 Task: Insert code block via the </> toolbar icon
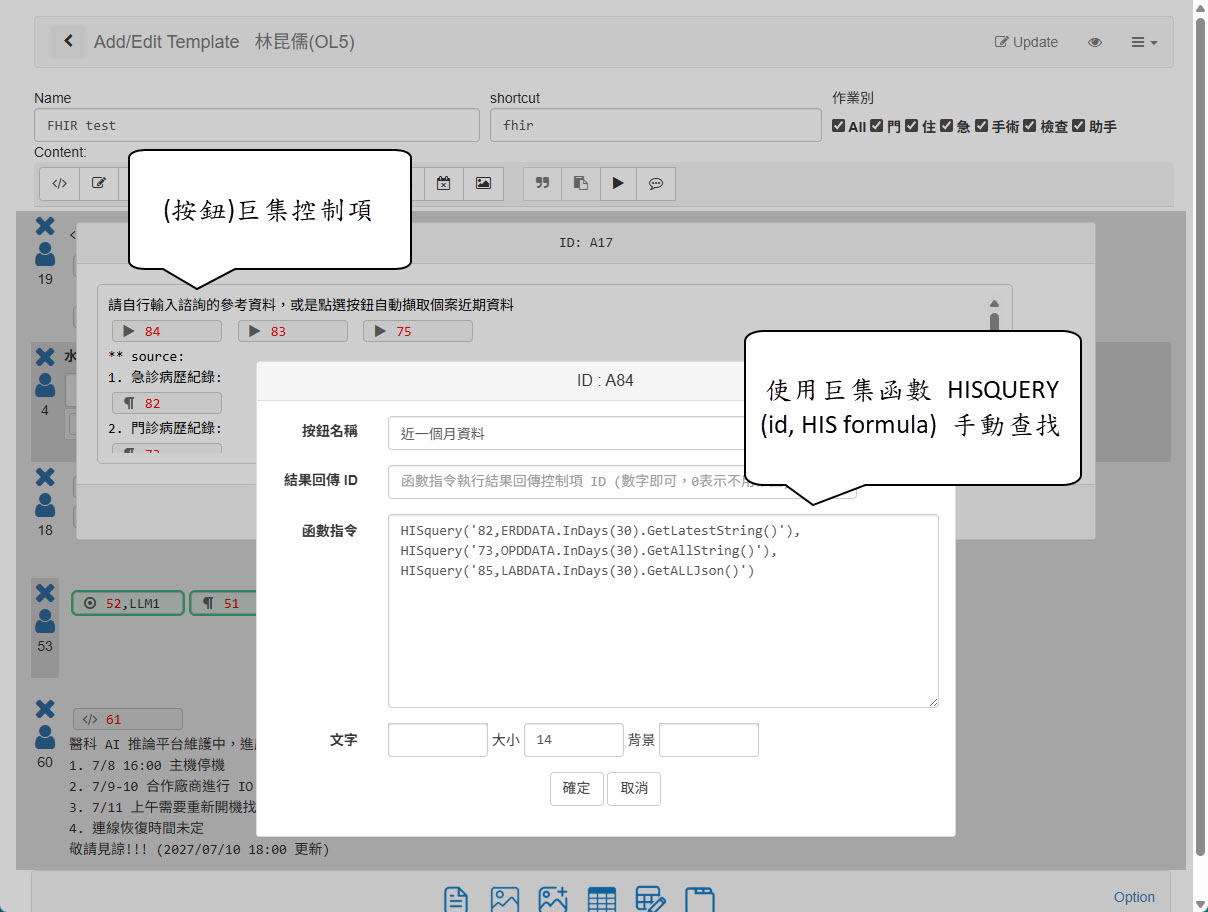pyautogui.click(x=59, y=183)
